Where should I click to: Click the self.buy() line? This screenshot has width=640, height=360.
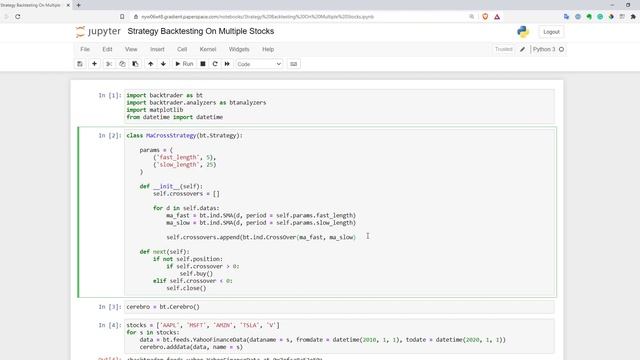(x=196, y=274)
